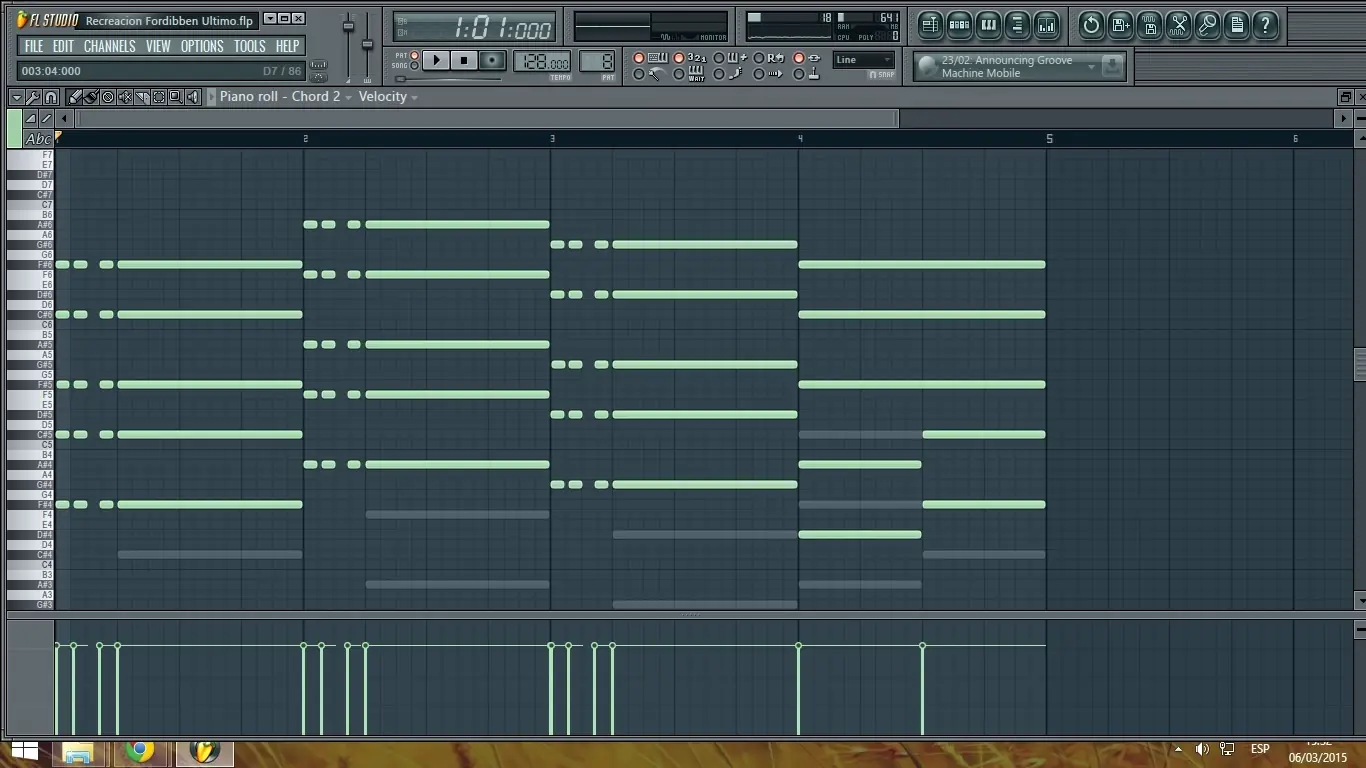Switch to Song mode radio button
Image resolution: width=1366 pixels, height=768 pixels.
[x=415, y=66]
